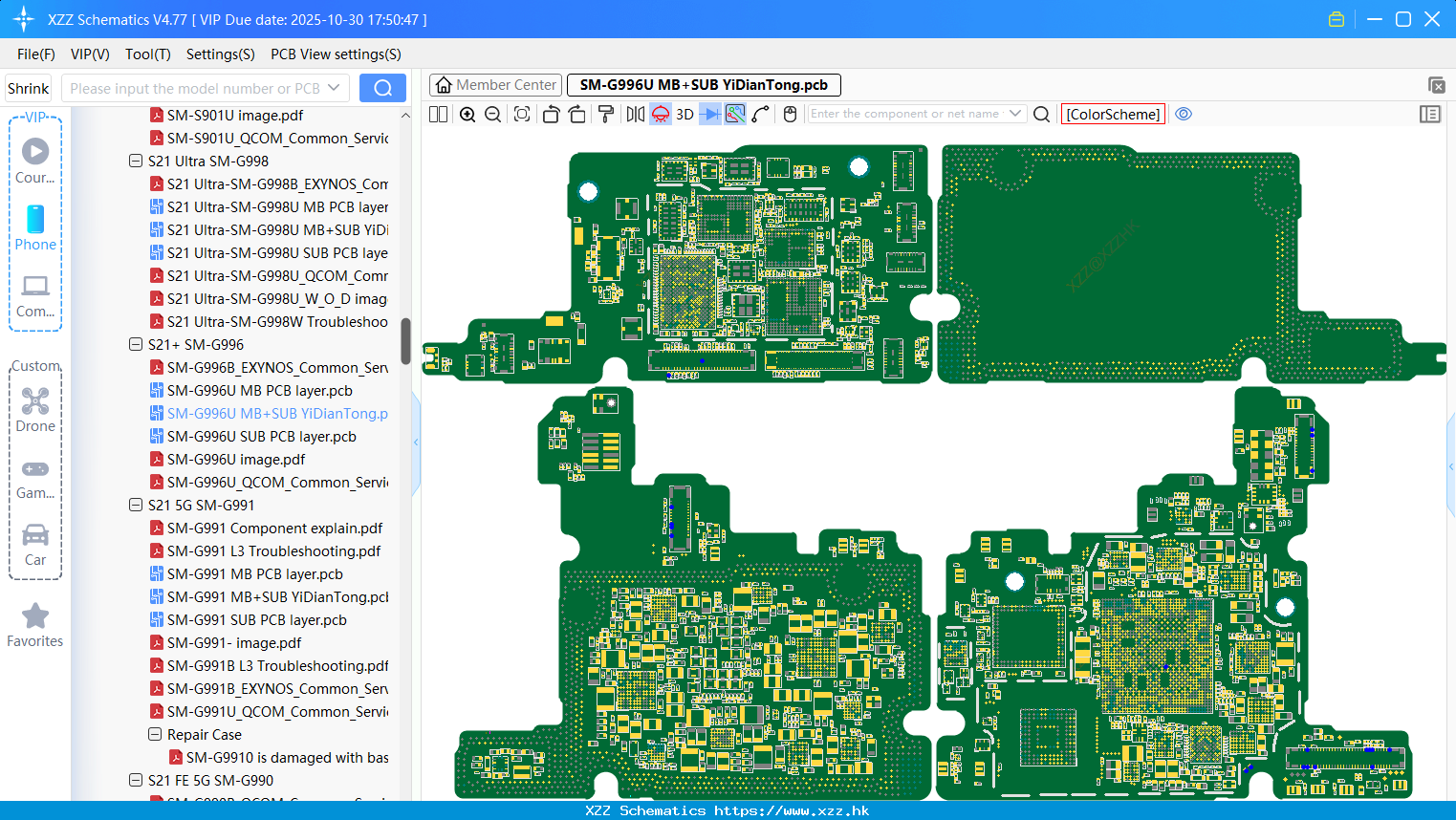The height and width of the screenshot is (820, 1456).
Task: Click the file tree vertical scrollbar
Action: pos(405,341)
